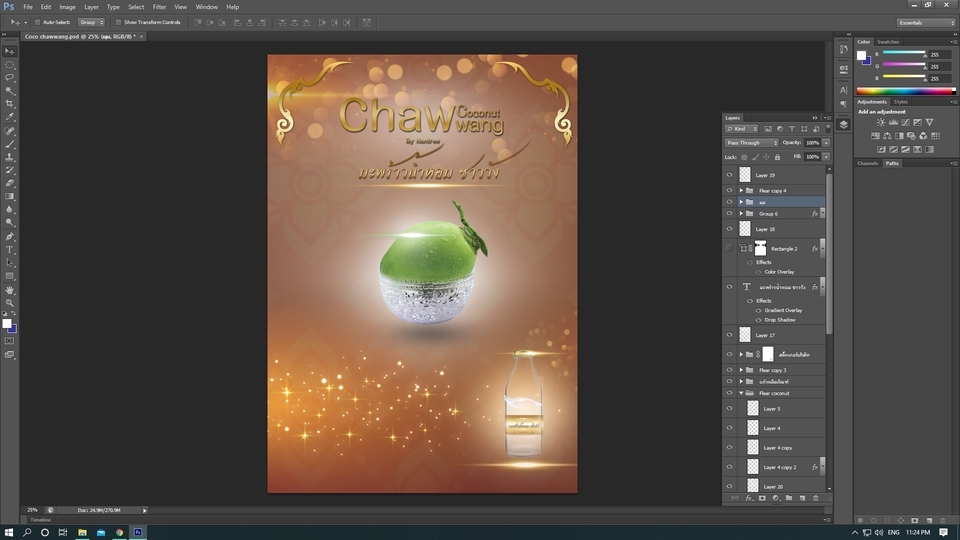Show the hidden Rectangle 2 layer
The width and height of the screenshot is (960, 540).
(x=729, y=249)
